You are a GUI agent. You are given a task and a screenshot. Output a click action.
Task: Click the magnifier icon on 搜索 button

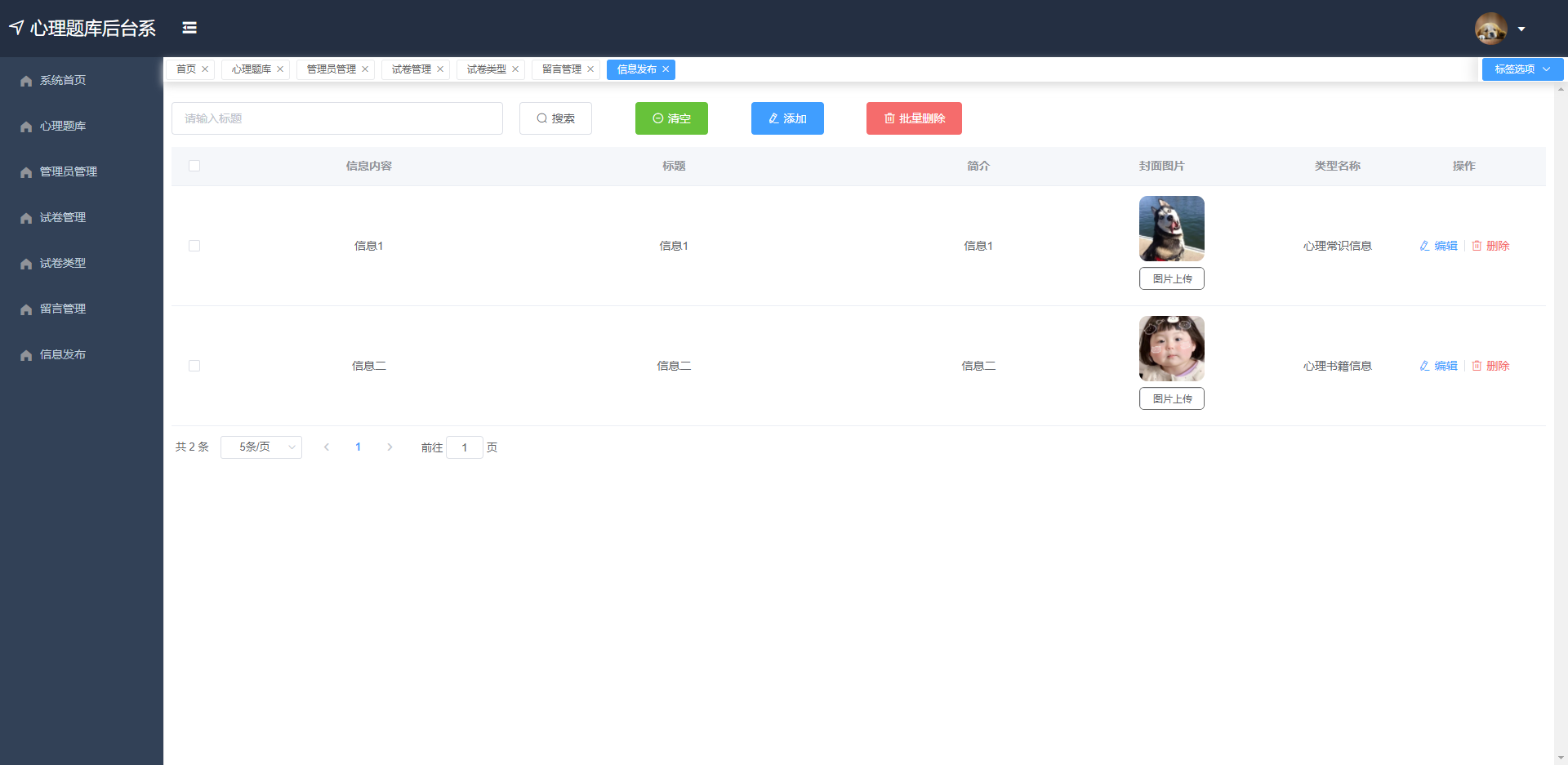tap(541, 118)
